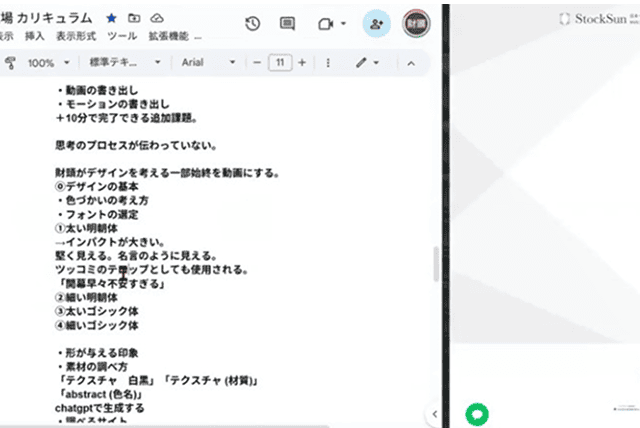640x428 pixels.
Task: Select the paint format roller
Action: (10, 63)
